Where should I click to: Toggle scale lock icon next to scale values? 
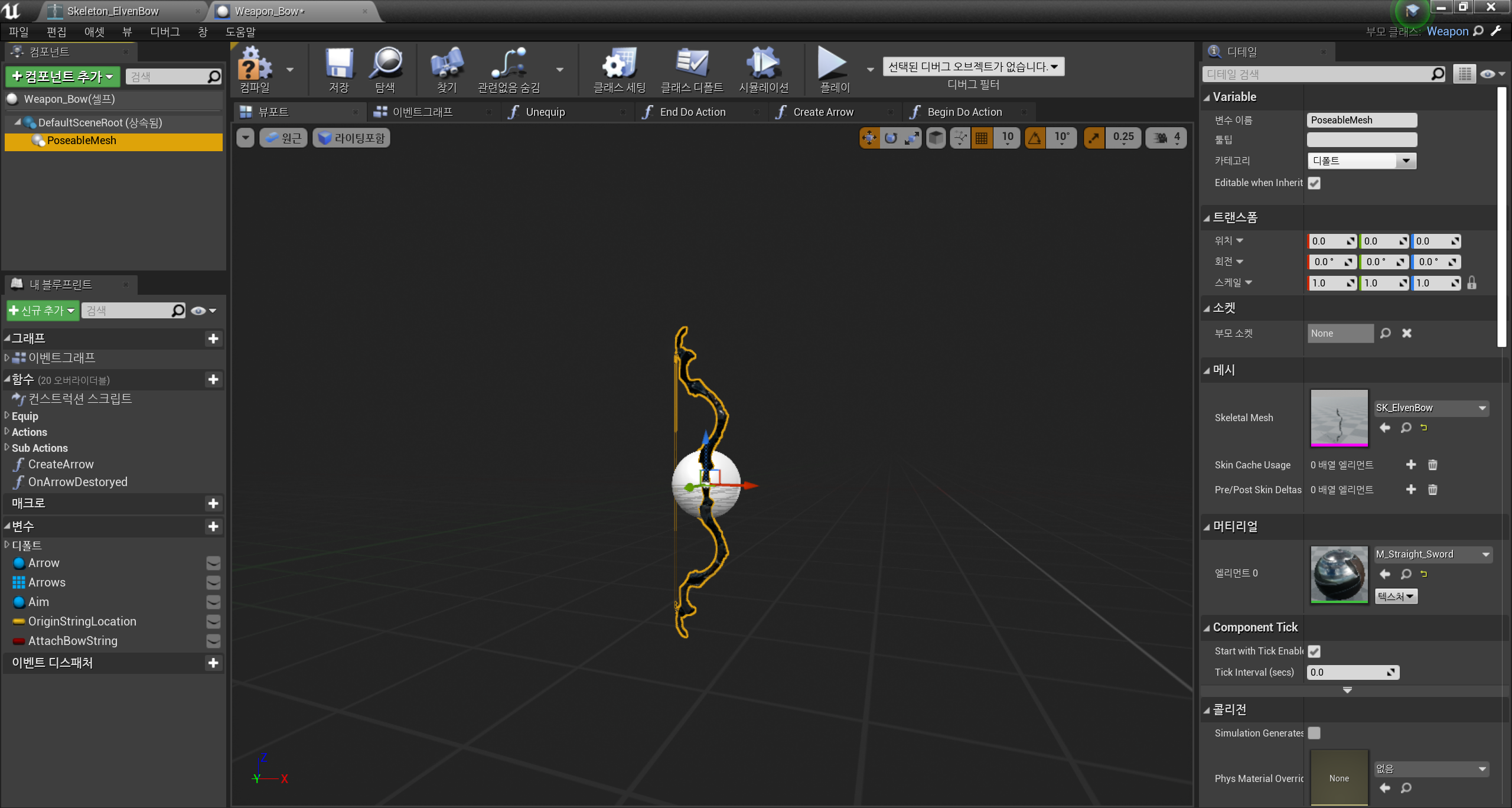tap(1472, 283)
